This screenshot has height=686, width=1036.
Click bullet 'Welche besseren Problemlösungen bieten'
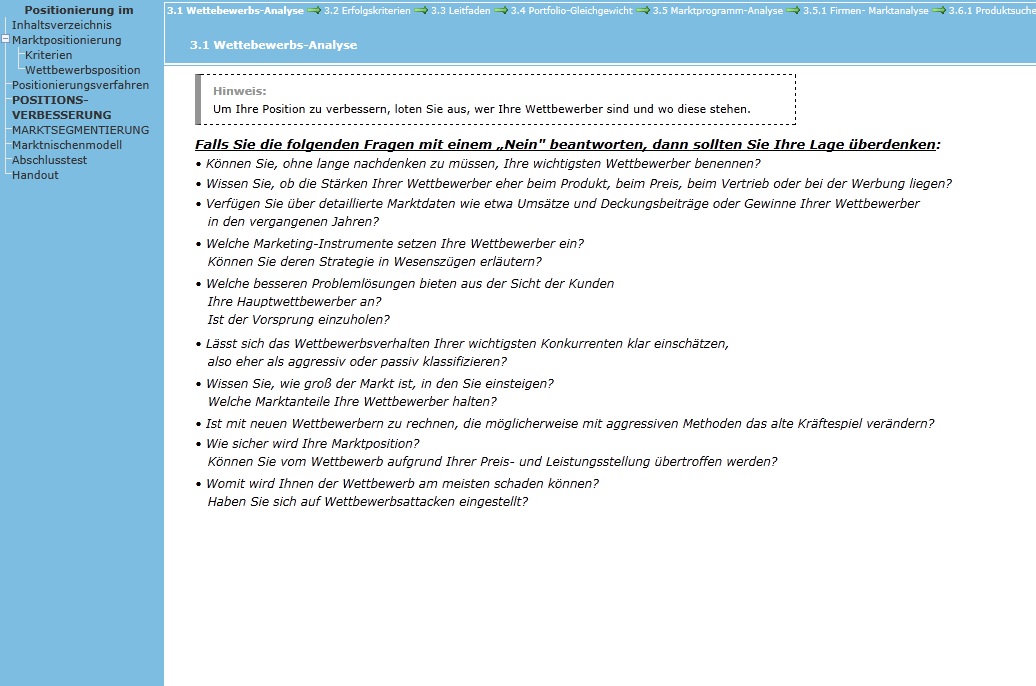tap(410, 284)
